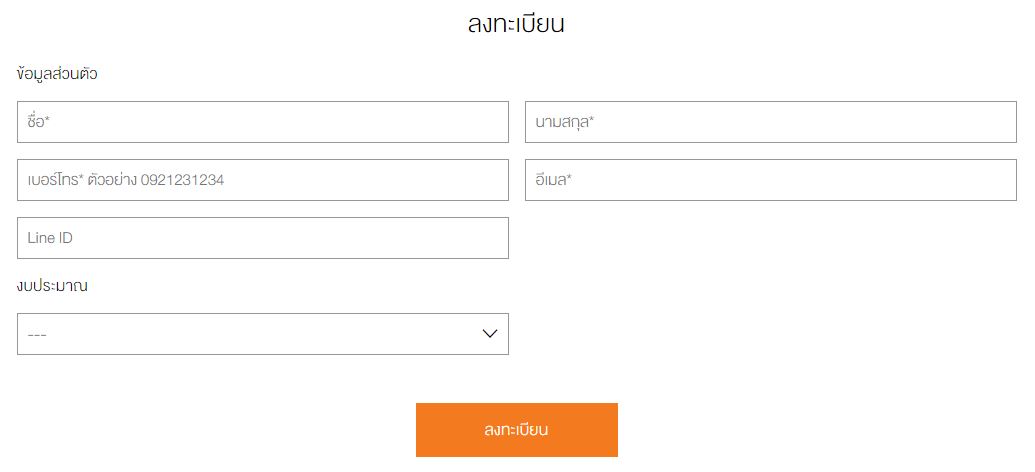Activate the email address entry box
1035x472 pixels.
tap(770, 180)
